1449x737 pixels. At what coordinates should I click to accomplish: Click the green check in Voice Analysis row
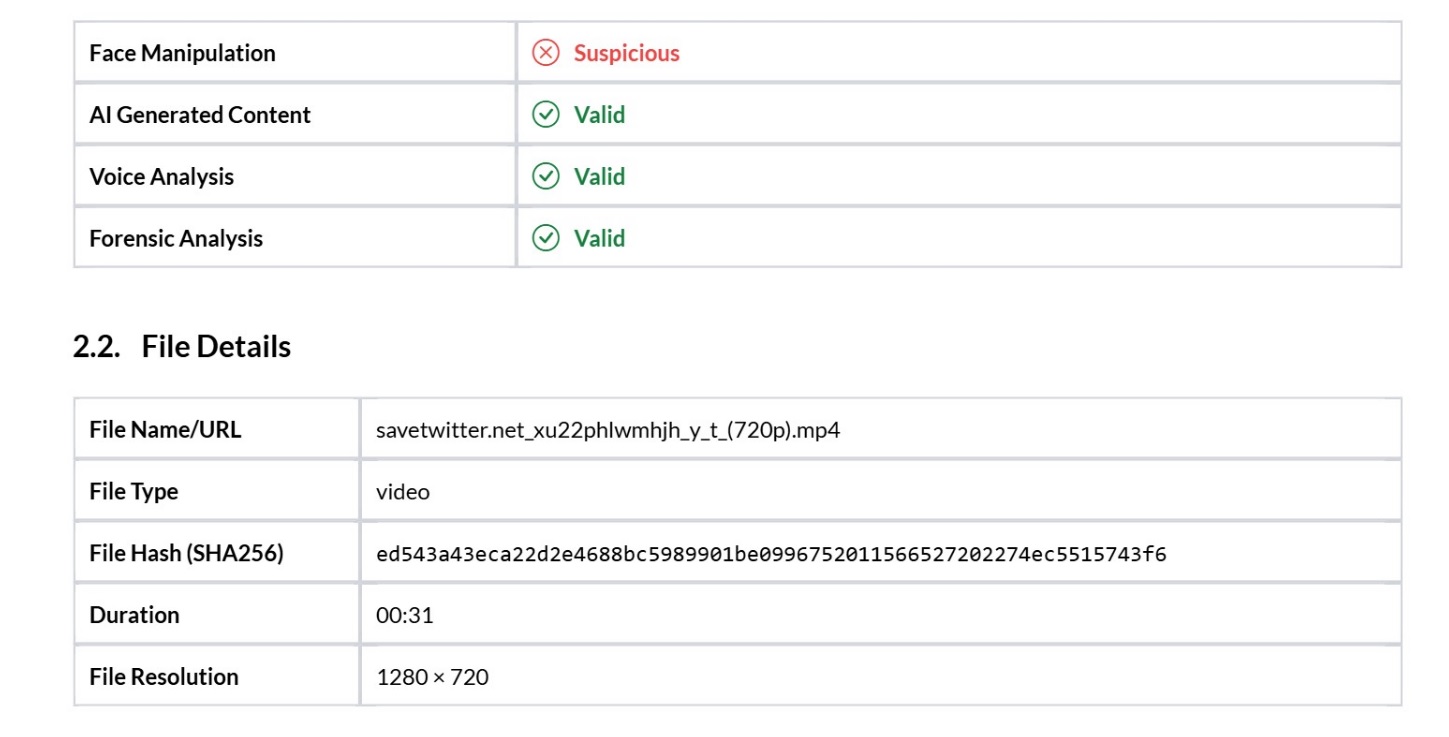click(x=545, y=177)
